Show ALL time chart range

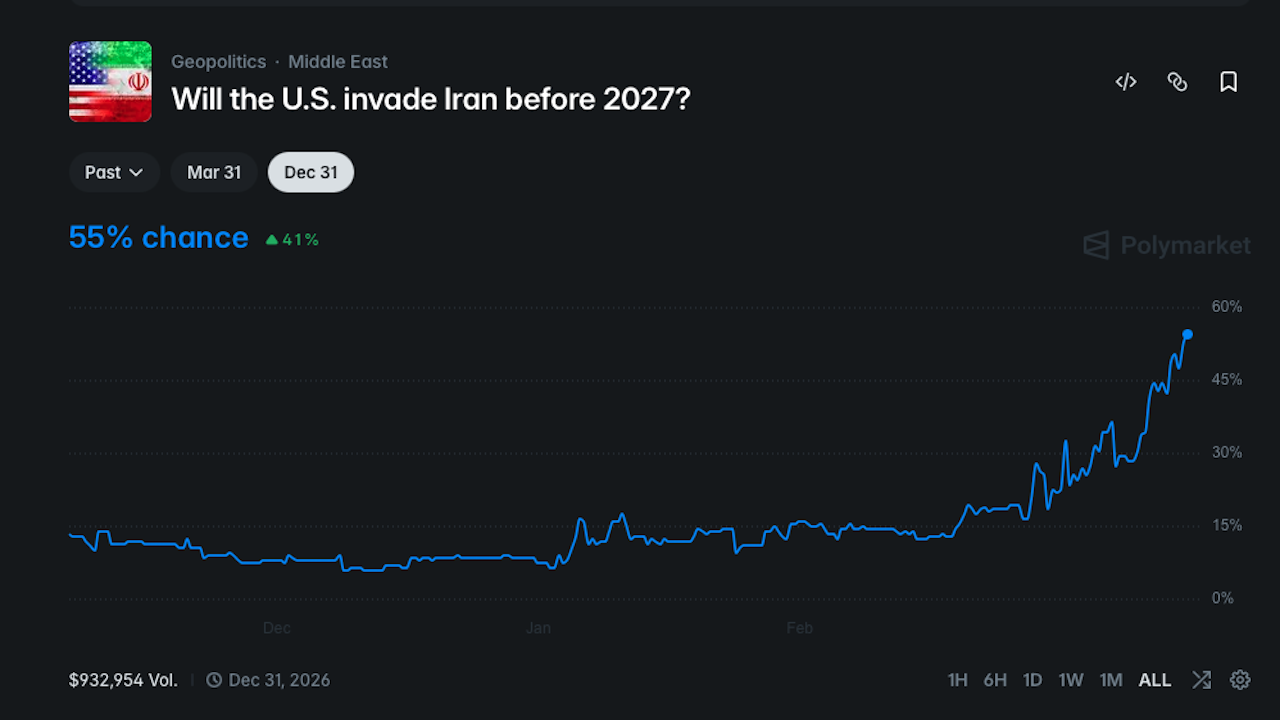[x=1154, y=680]
